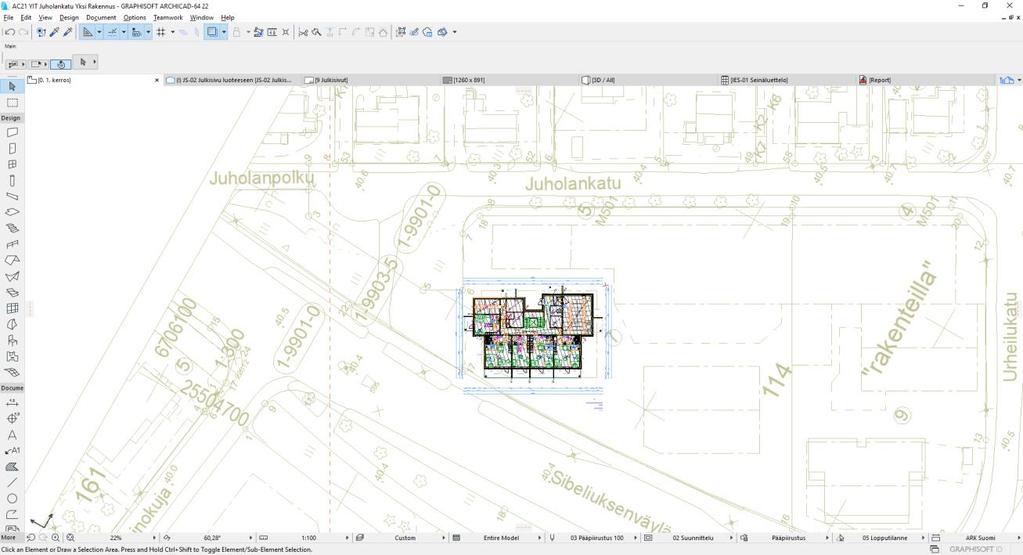Select the Fill tool
Viewport: 1023px width, 555px height.
pos(12,467)
